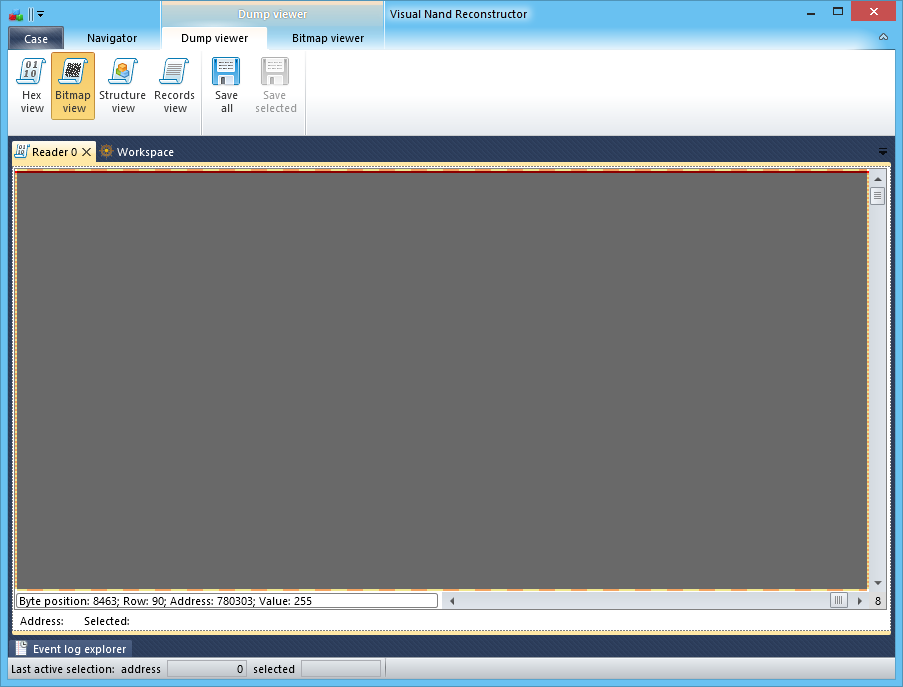The height and width of the screenshot is (687, 903).
Task: Collapse the ribbon with the chevron
Action: 883,37
